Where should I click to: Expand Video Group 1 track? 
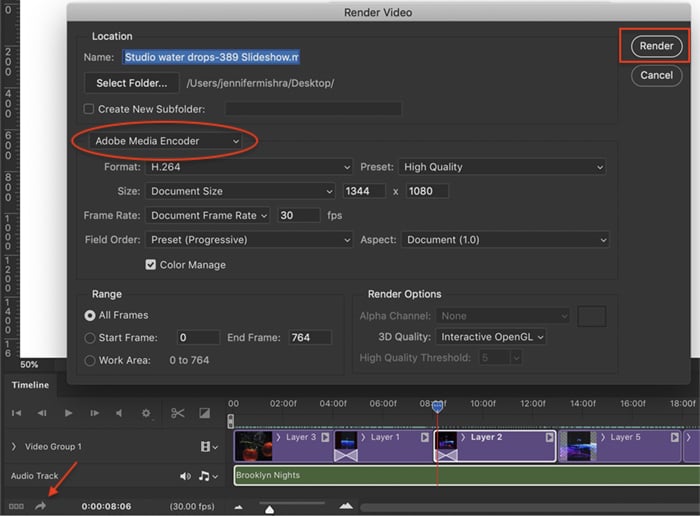[14, 446]
